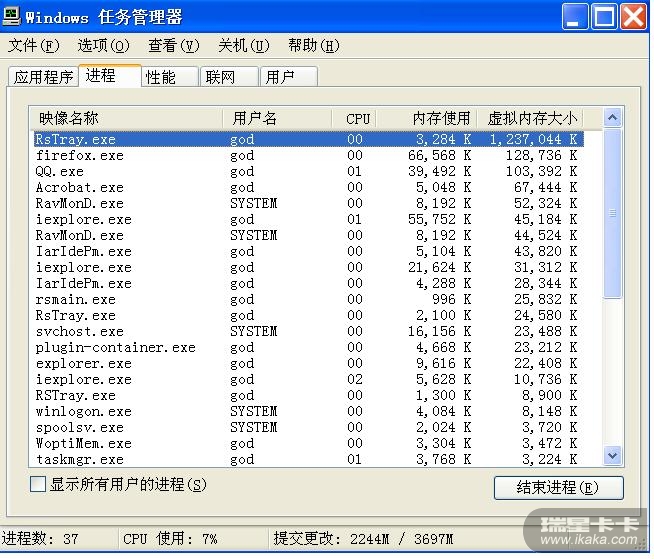Click the 提交更改: 2244M / 3697M status entry

(x=363, y=538)
